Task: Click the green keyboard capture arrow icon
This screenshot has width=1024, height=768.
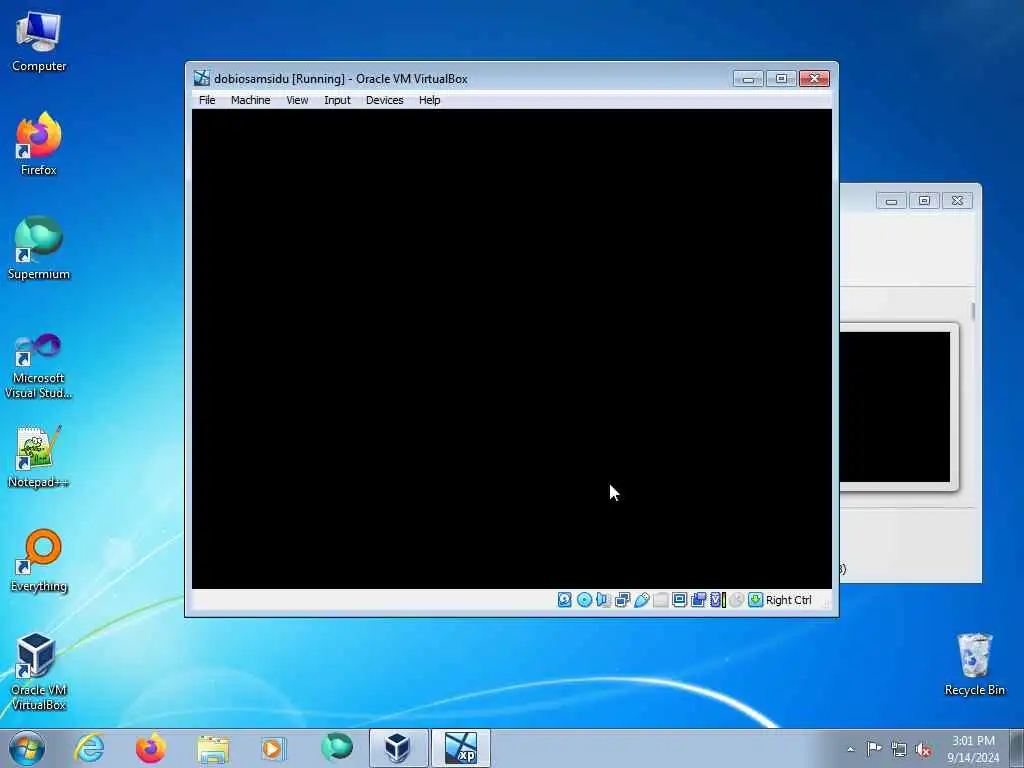Action: [756, 600]
